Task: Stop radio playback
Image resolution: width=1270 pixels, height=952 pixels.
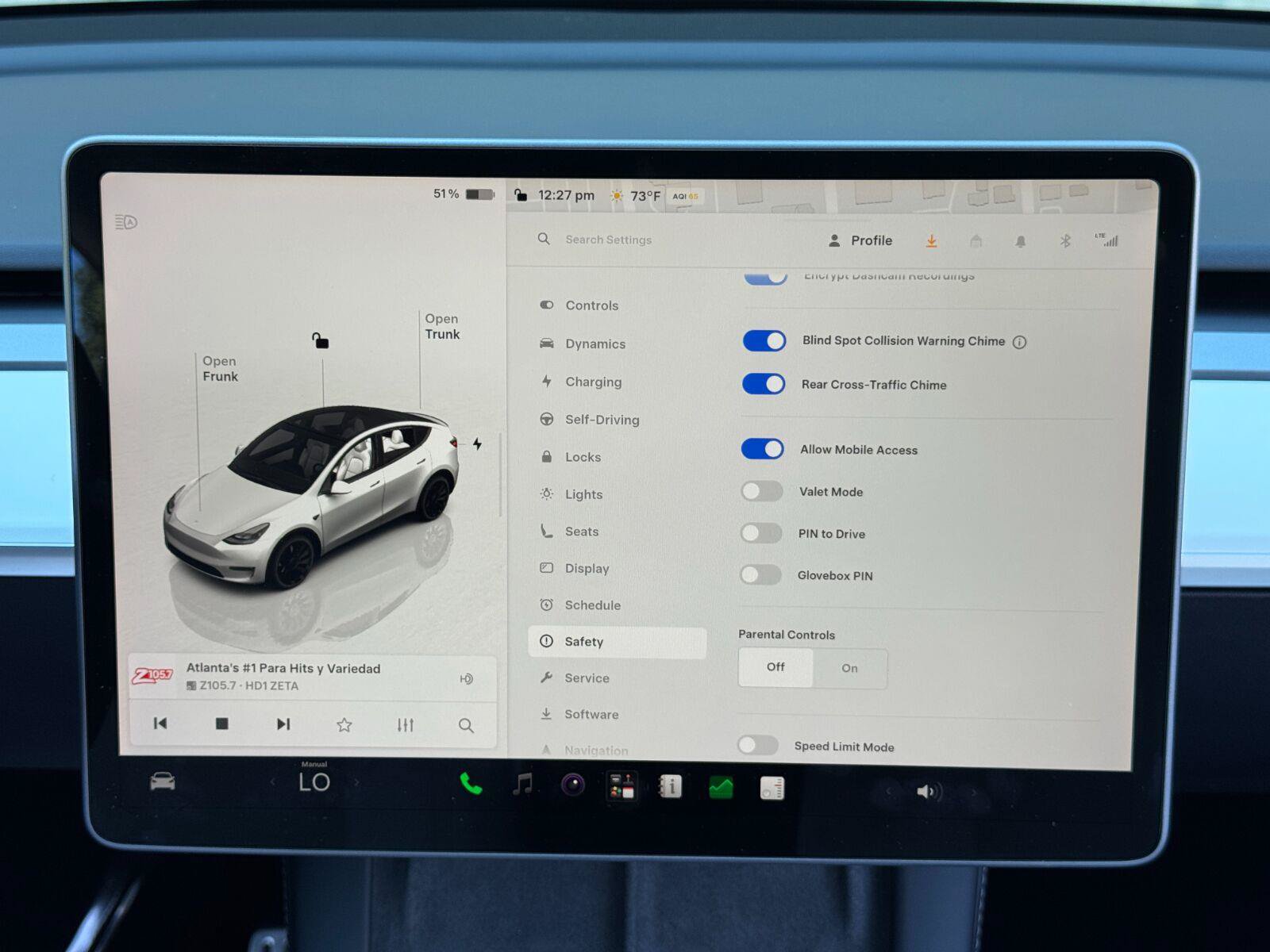Action: [222, 724]
